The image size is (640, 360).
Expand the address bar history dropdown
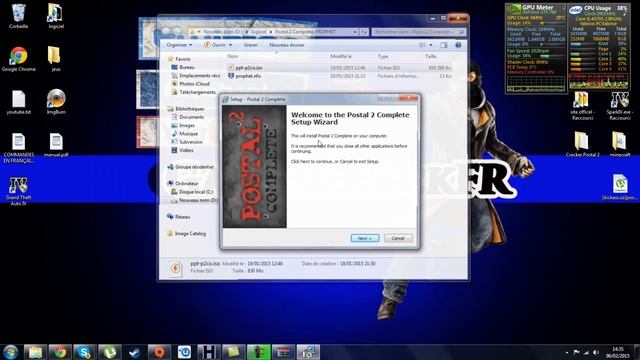(x=355, y=32)
